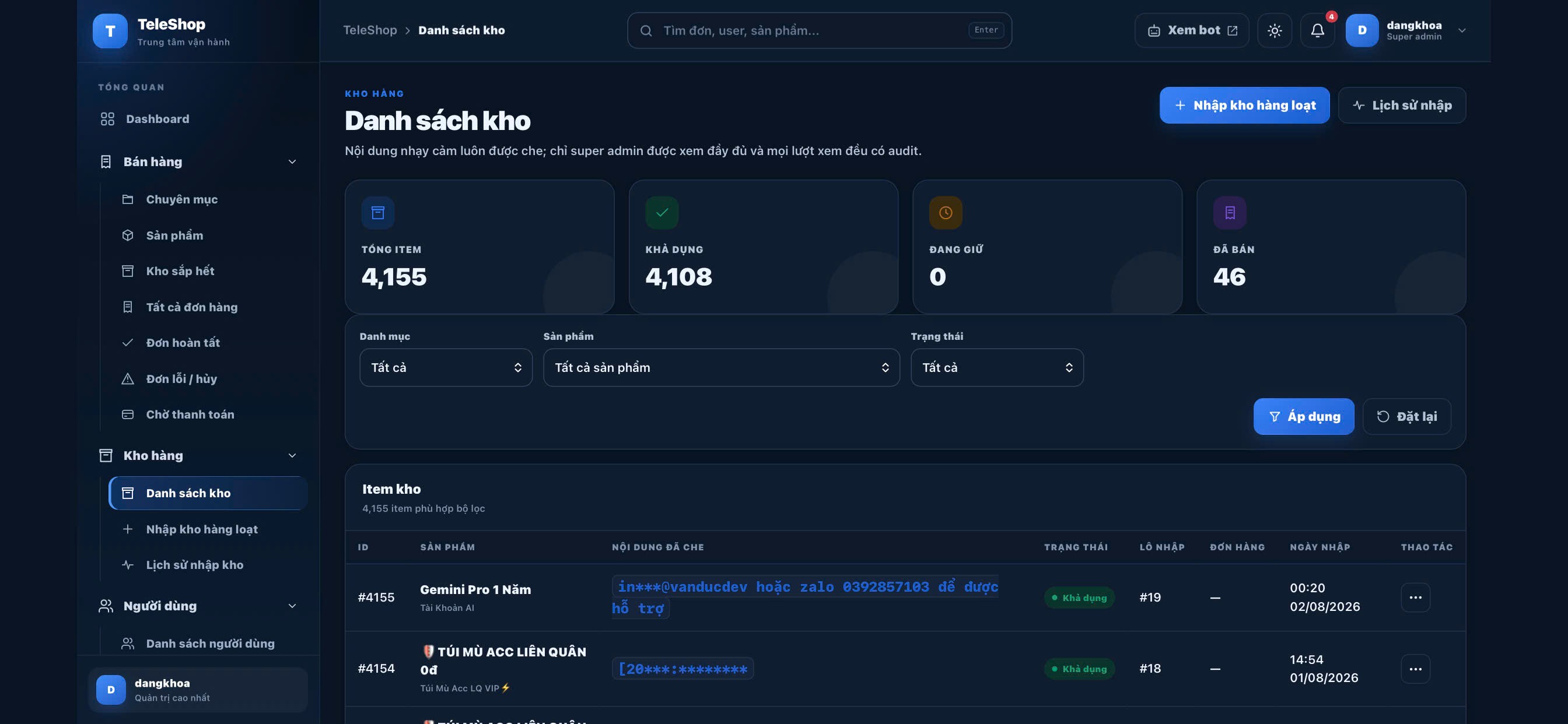Viewport: 1568px width, 724px height.
Task: Collapse the Bán hàng section
Action: pos(199,161)
